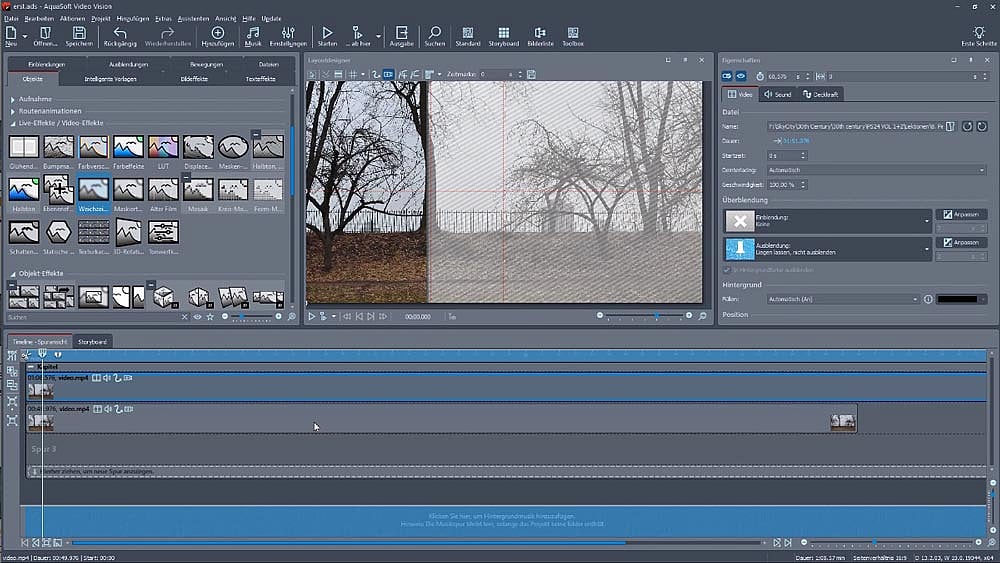Screen dimensions: 1000x563
Task: Select the Mosaik effect thumbnail
Action: coord(197,189)
